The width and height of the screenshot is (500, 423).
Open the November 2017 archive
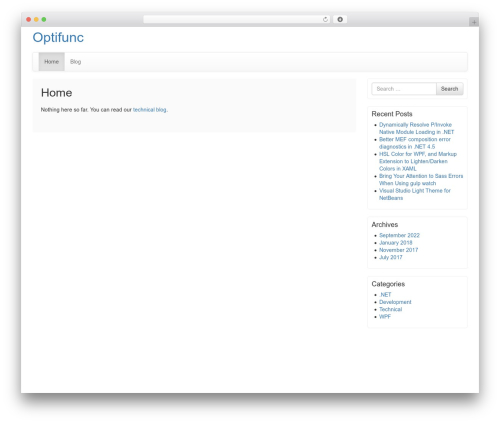click(x=398, y=250)
